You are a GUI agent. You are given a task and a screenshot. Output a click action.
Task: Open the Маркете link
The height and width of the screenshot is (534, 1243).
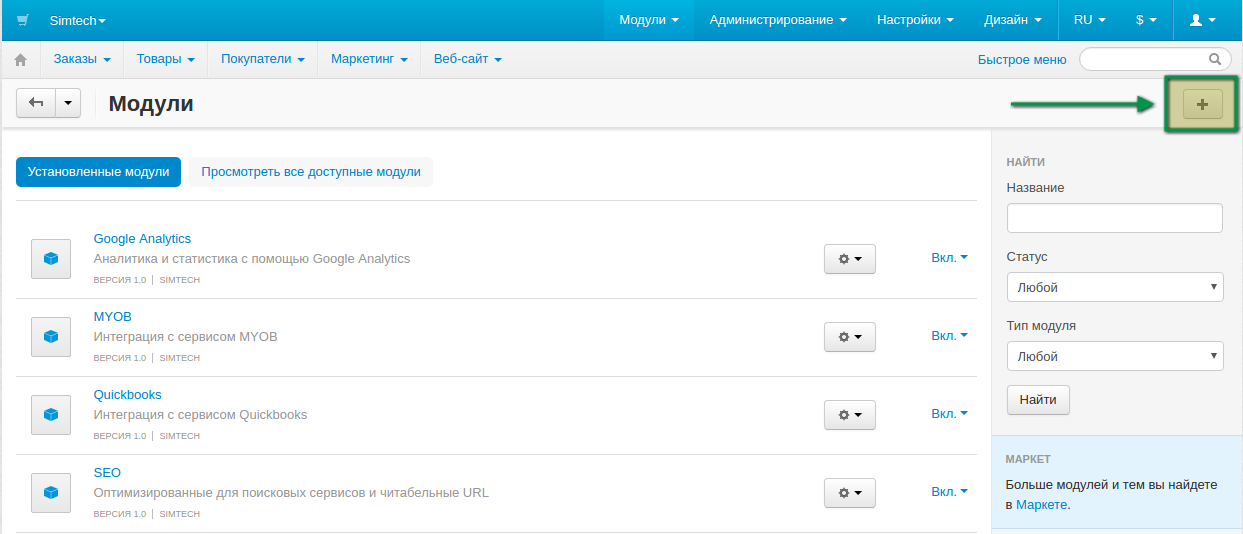tap(1042, 505)
